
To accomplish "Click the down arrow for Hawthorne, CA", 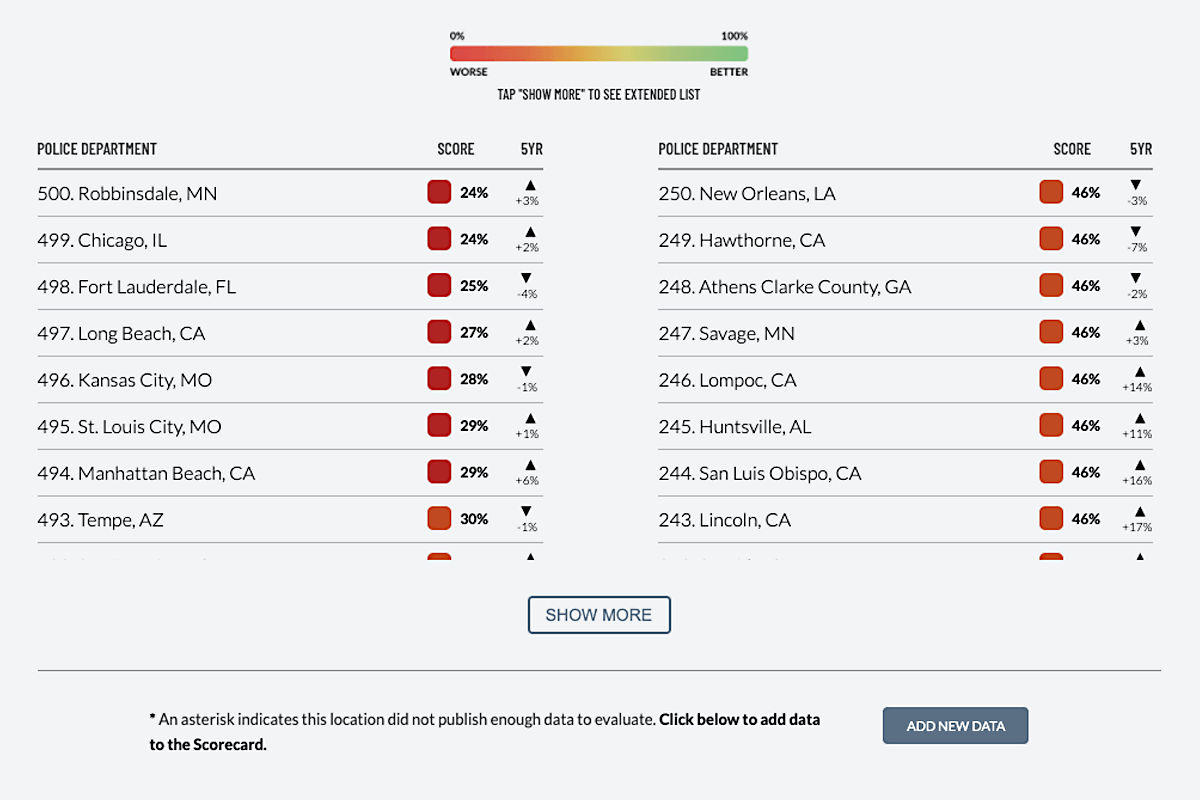I will pyautogui.click(x=1135, y=232).
